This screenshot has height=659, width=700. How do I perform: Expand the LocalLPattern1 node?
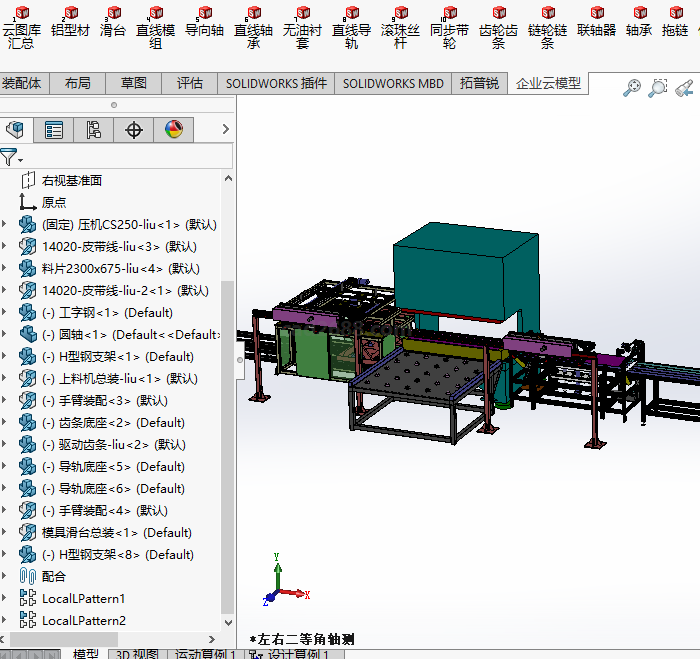pos(5,599)
